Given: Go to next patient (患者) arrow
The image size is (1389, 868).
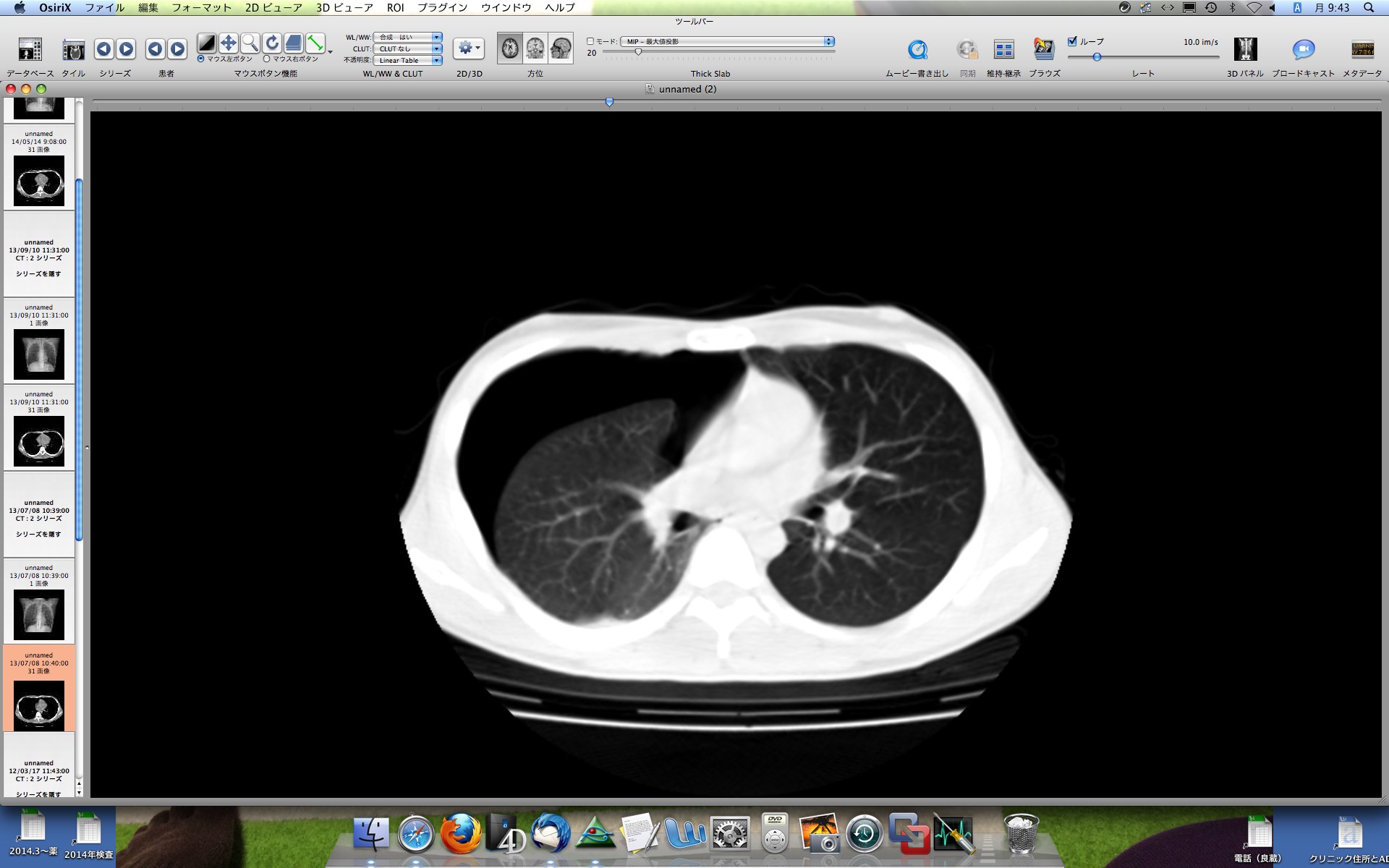Looking at the screenshot, I should click(177, 49).
